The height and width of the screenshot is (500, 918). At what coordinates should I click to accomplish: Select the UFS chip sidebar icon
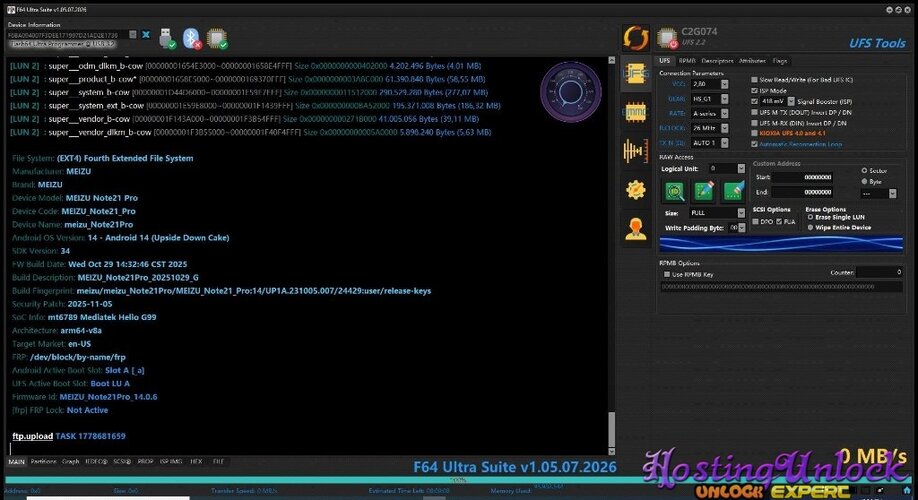(x=635, y=74)
